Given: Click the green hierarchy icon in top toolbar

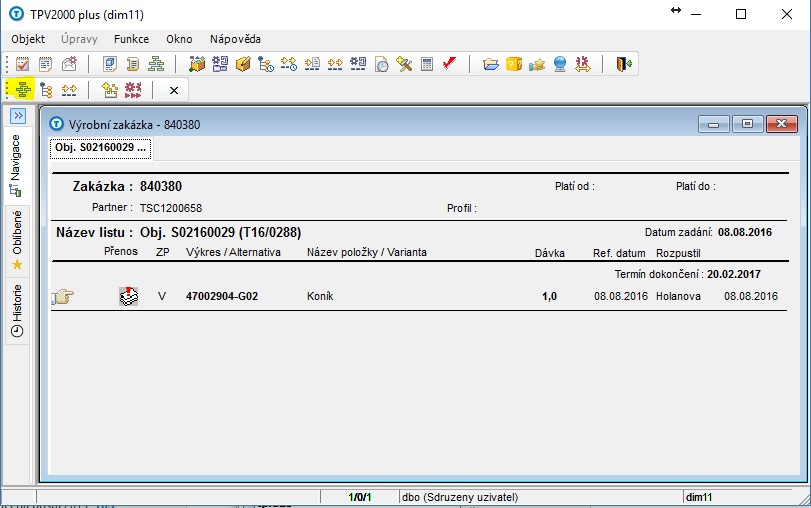Looking at the screenshot, I should 156,64.
